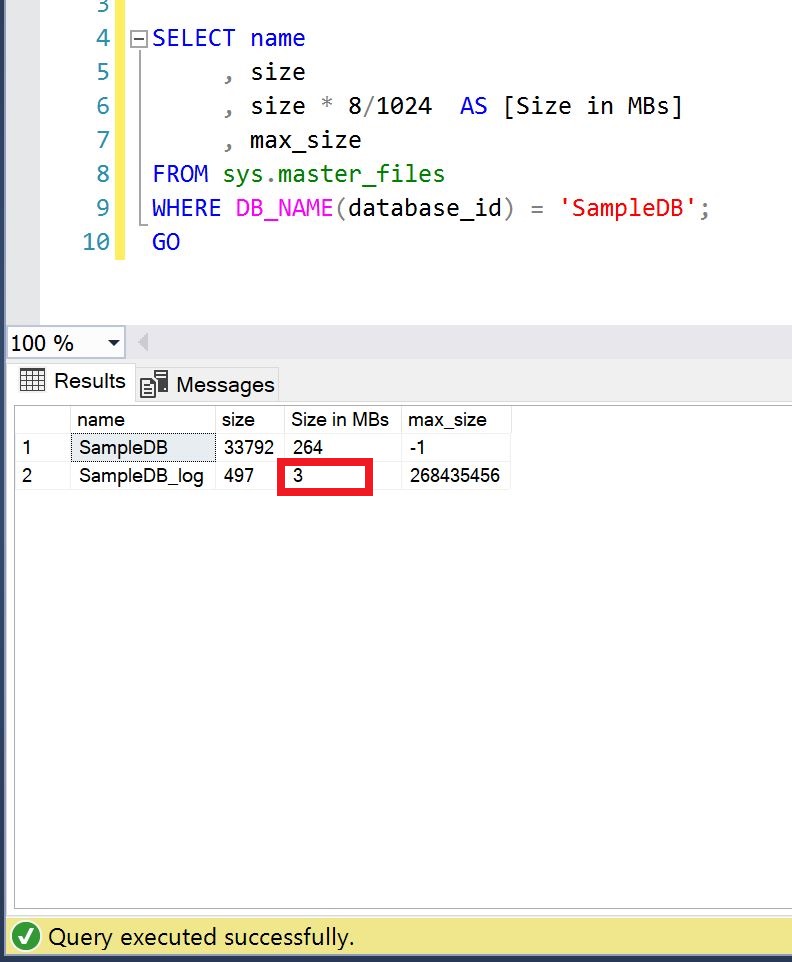
Task: Click the green success checkmark icon
Action: point(27,937)
